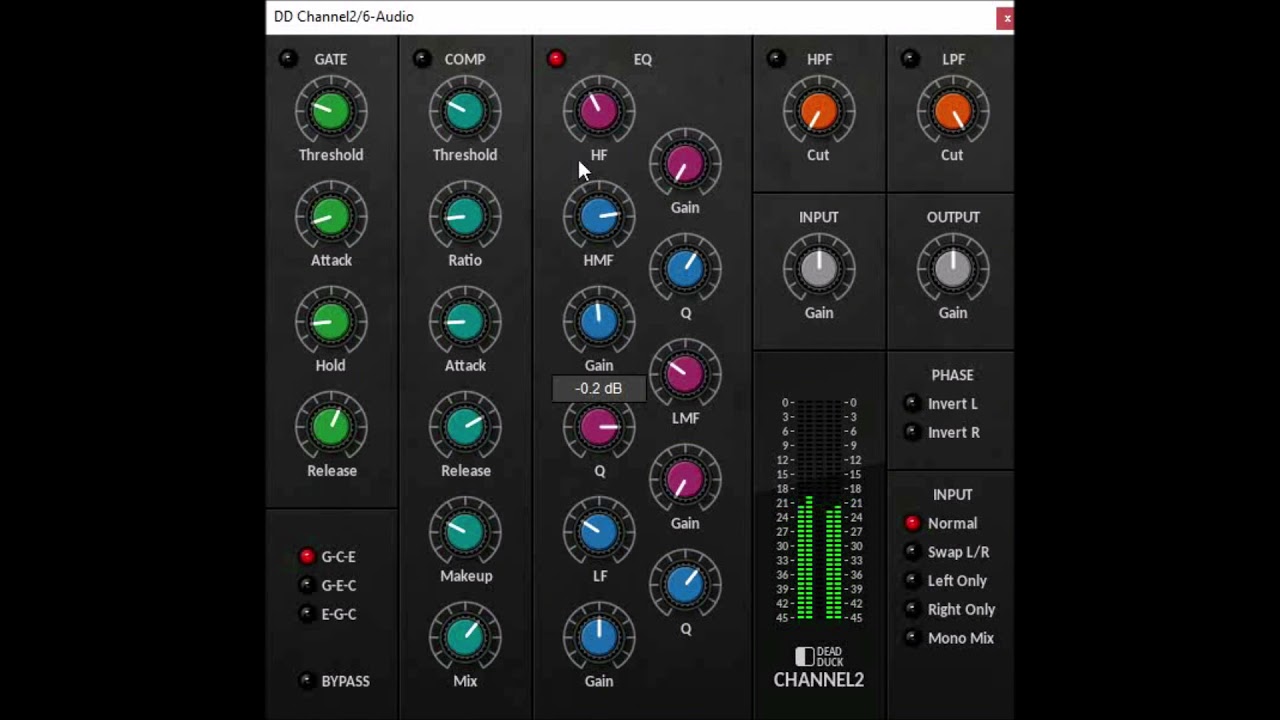Click the LF Gain knob
This screenshot has width=1280, height=720.
click(x=599, y=637)
